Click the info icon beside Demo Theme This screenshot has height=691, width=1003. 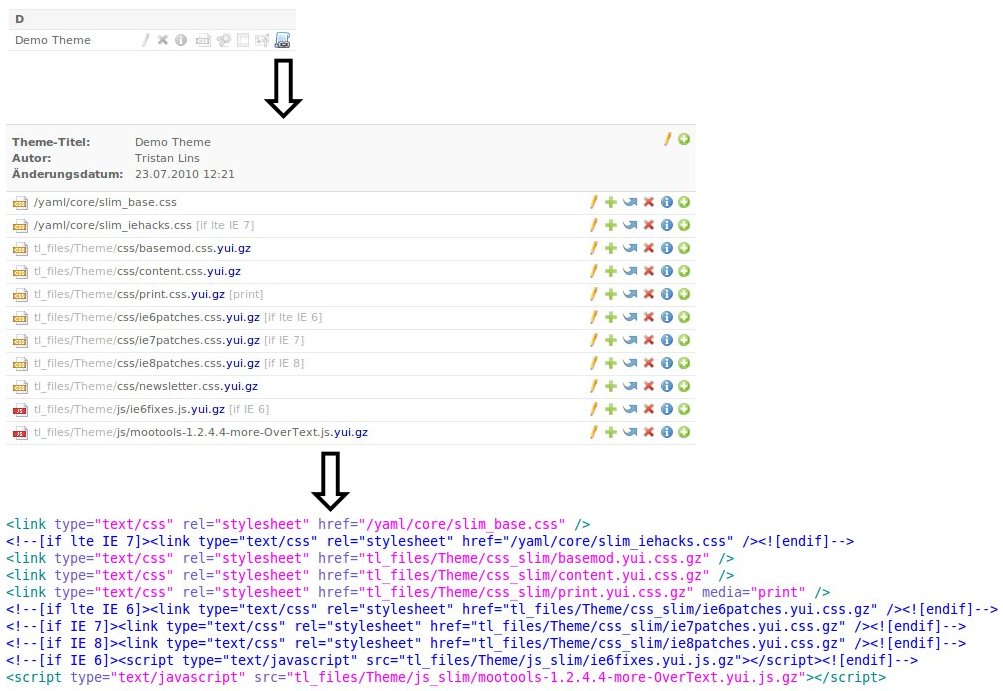click(x=181, y=40)
